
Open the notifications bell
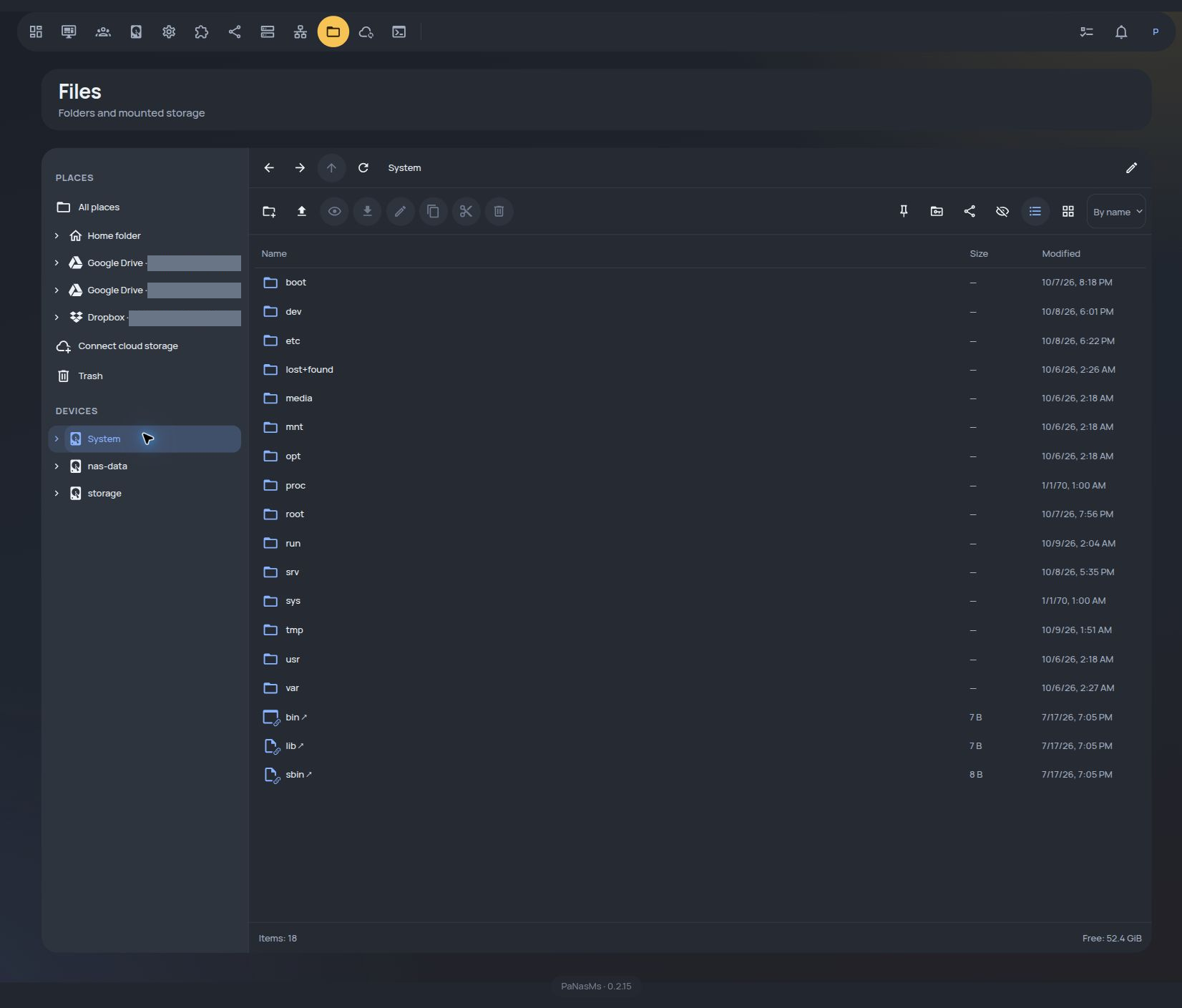pyautogui.click(x=1121, y=31)
